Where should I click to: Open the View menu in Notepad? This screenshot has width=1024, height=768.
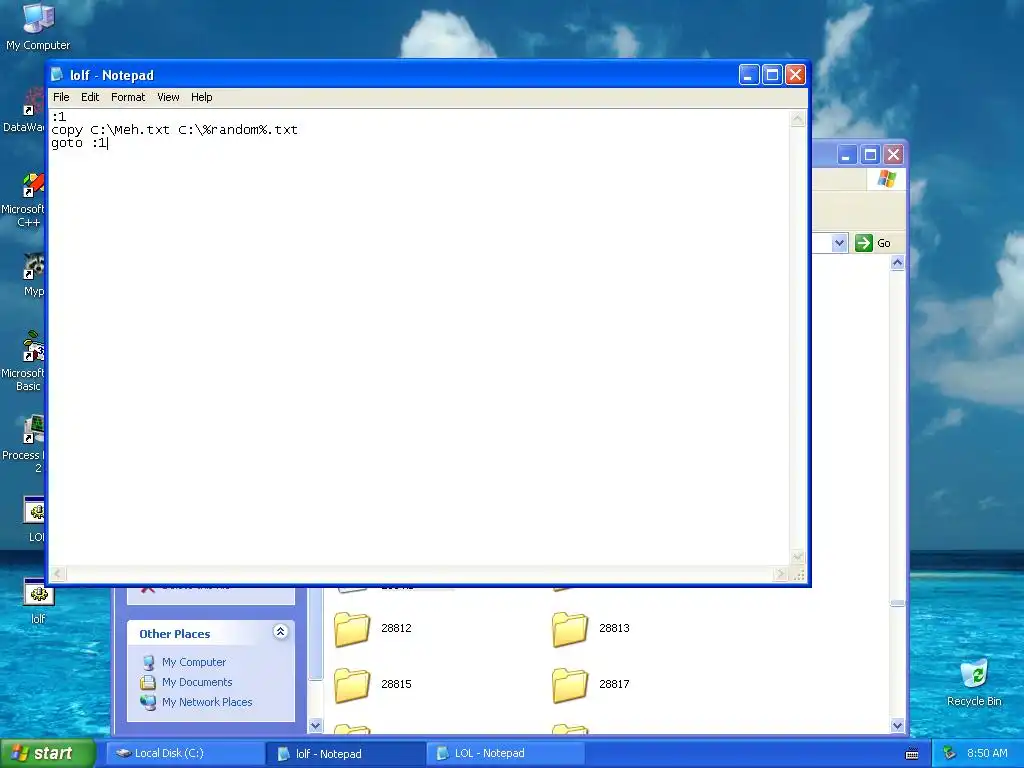pyautogui.click(x=168, y=97)
